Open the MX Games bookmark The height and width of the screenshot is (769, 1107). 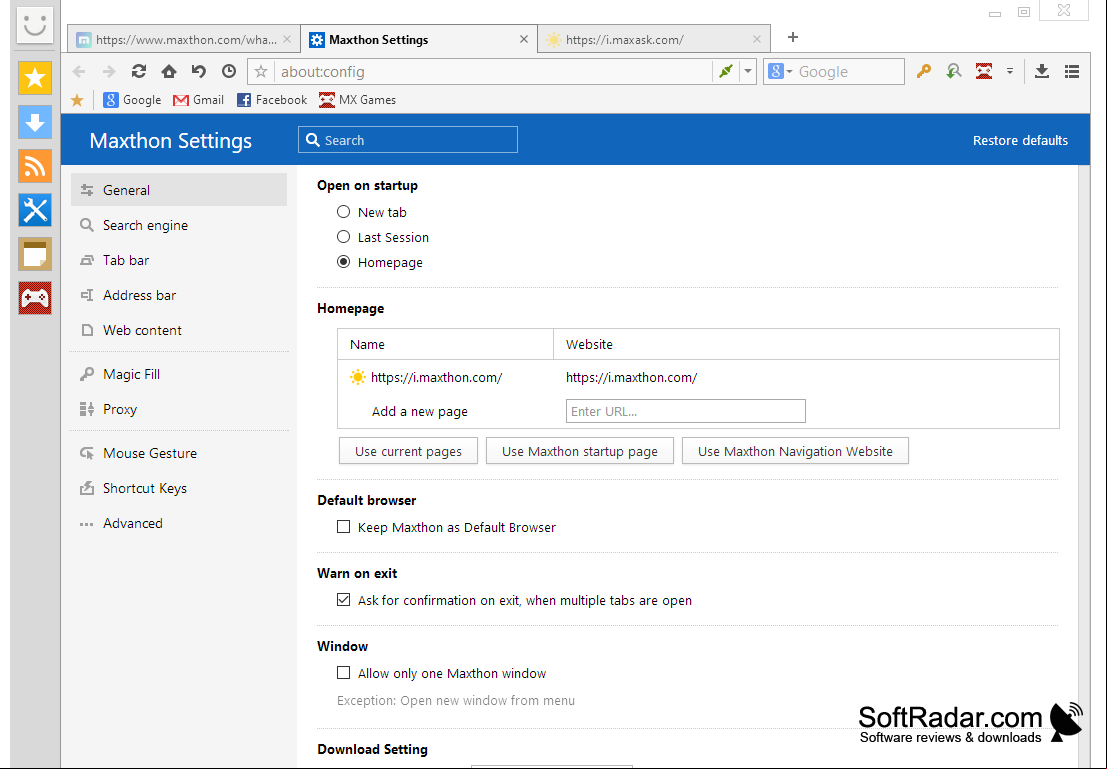tap(357, 100)
